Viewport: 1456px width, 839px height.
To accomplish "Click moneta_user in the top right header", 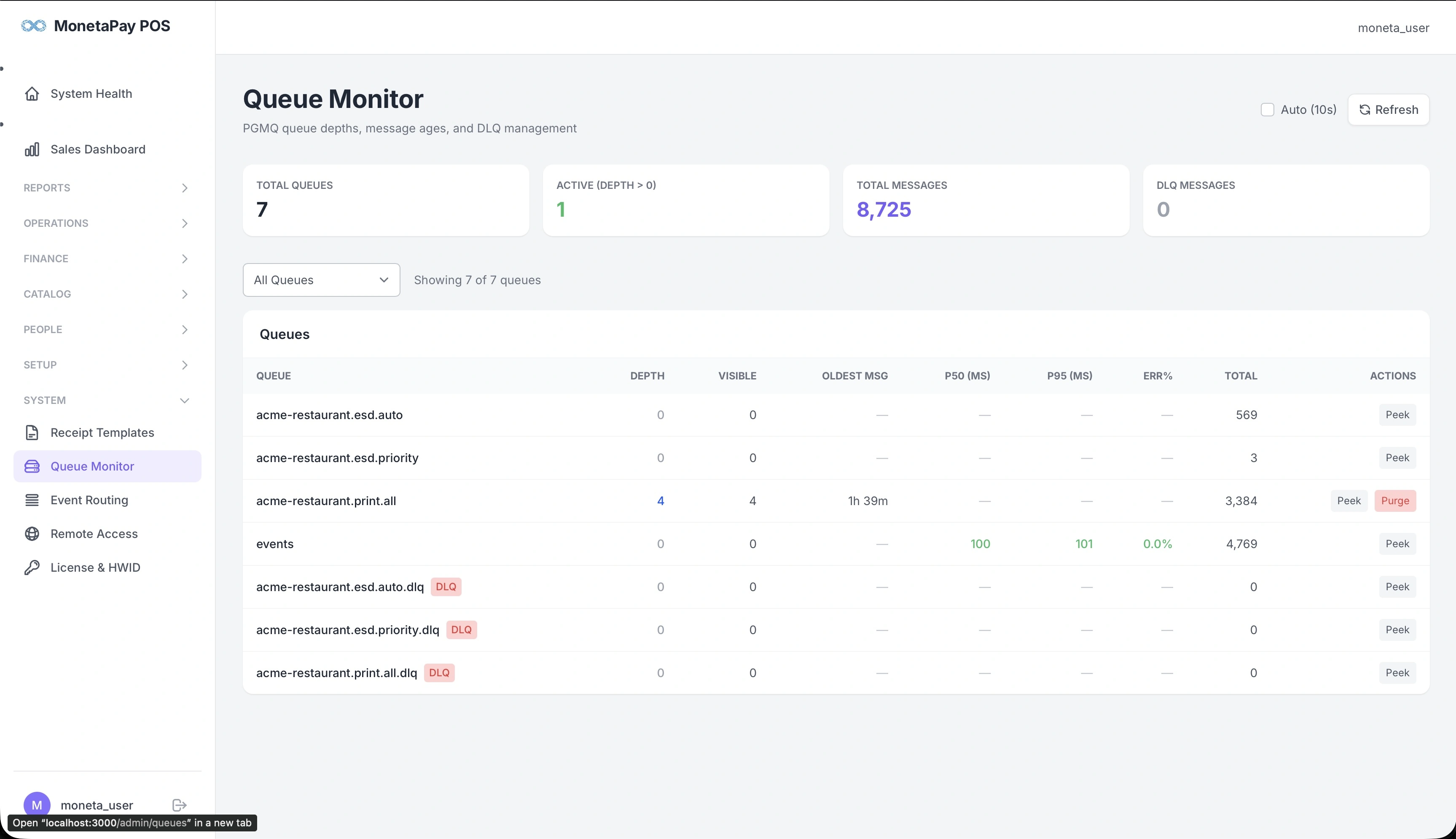I will 1393,28.
